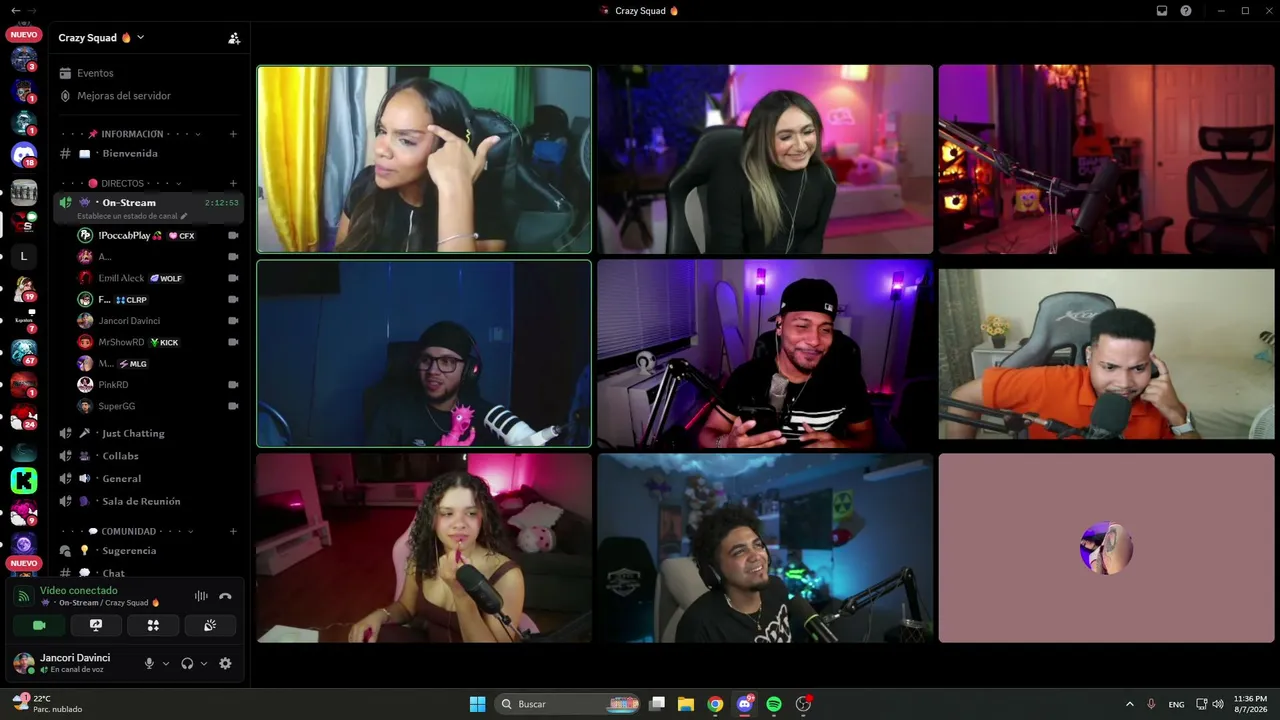Join the Sala de Reunión voice channel
This screenshot has height=720, width=1280.
149,501
